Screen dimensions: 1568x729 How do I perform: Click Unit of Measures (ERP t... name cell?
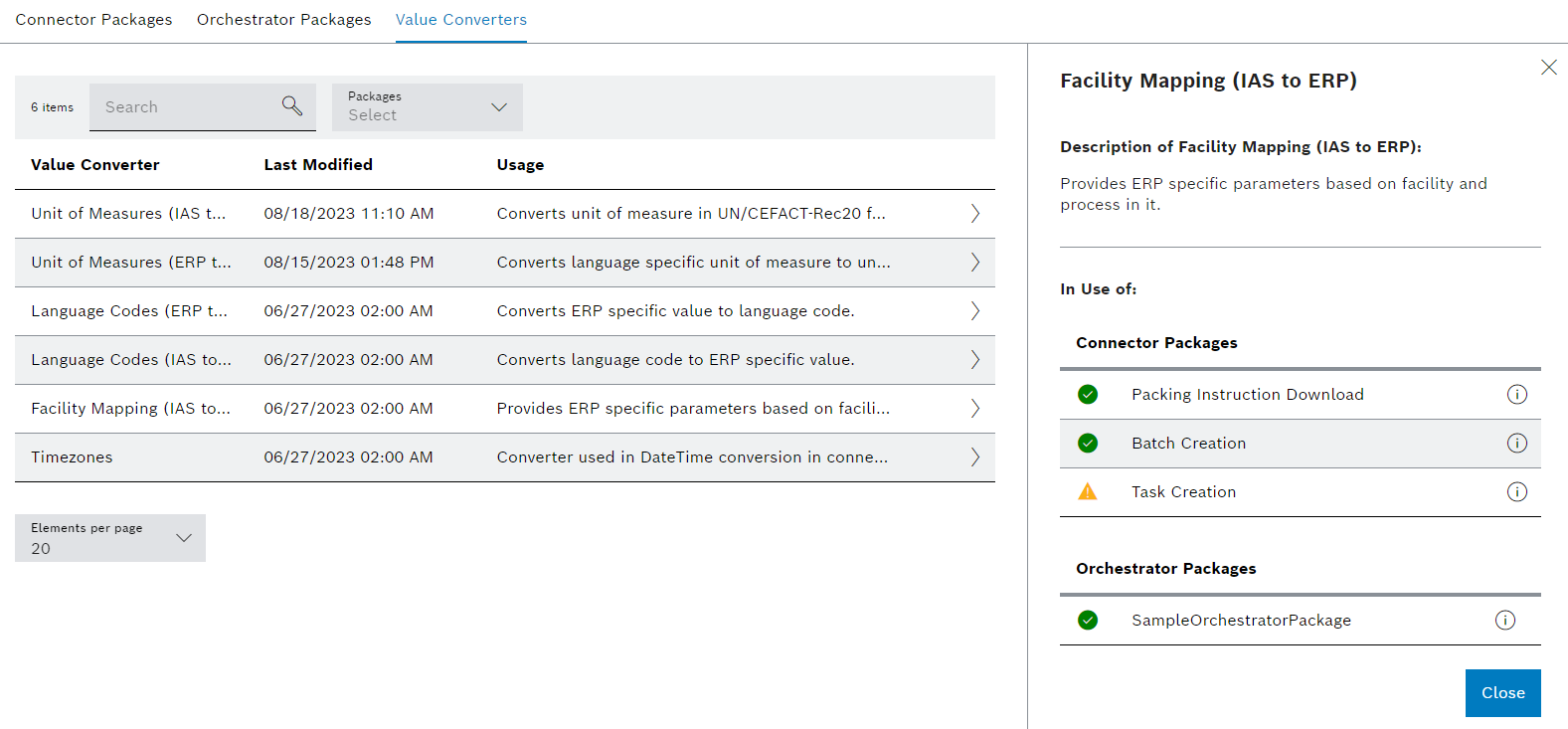pos(130,263)
